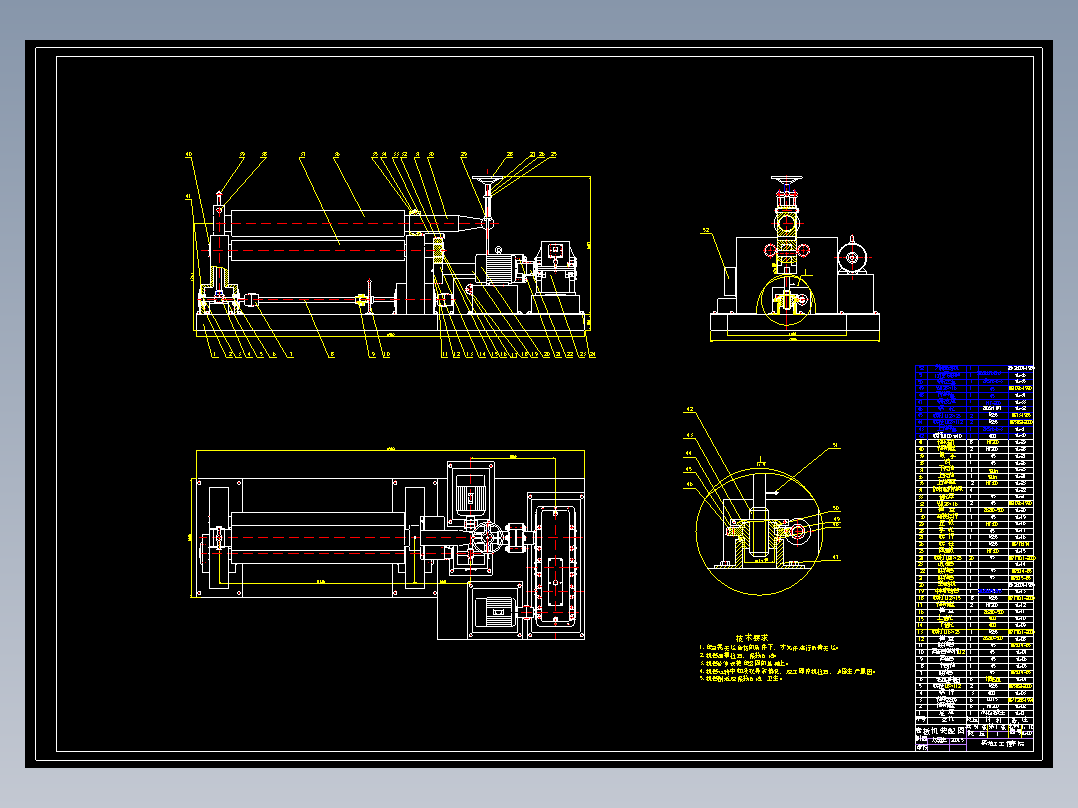Select part callout number 11 below front view
The height and width of the screenshot is (808, 1078).
pos(445,355)
